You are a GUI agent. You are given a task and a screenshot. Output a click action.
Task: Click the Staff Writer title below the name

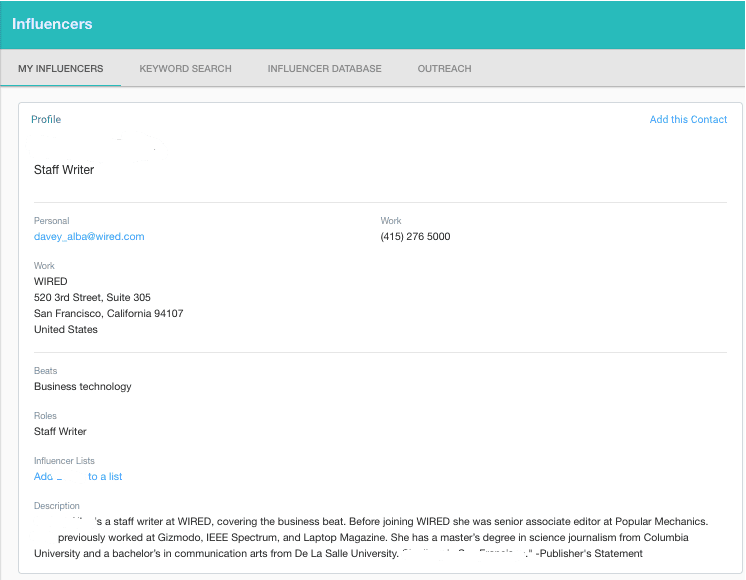tap(64, 170)
